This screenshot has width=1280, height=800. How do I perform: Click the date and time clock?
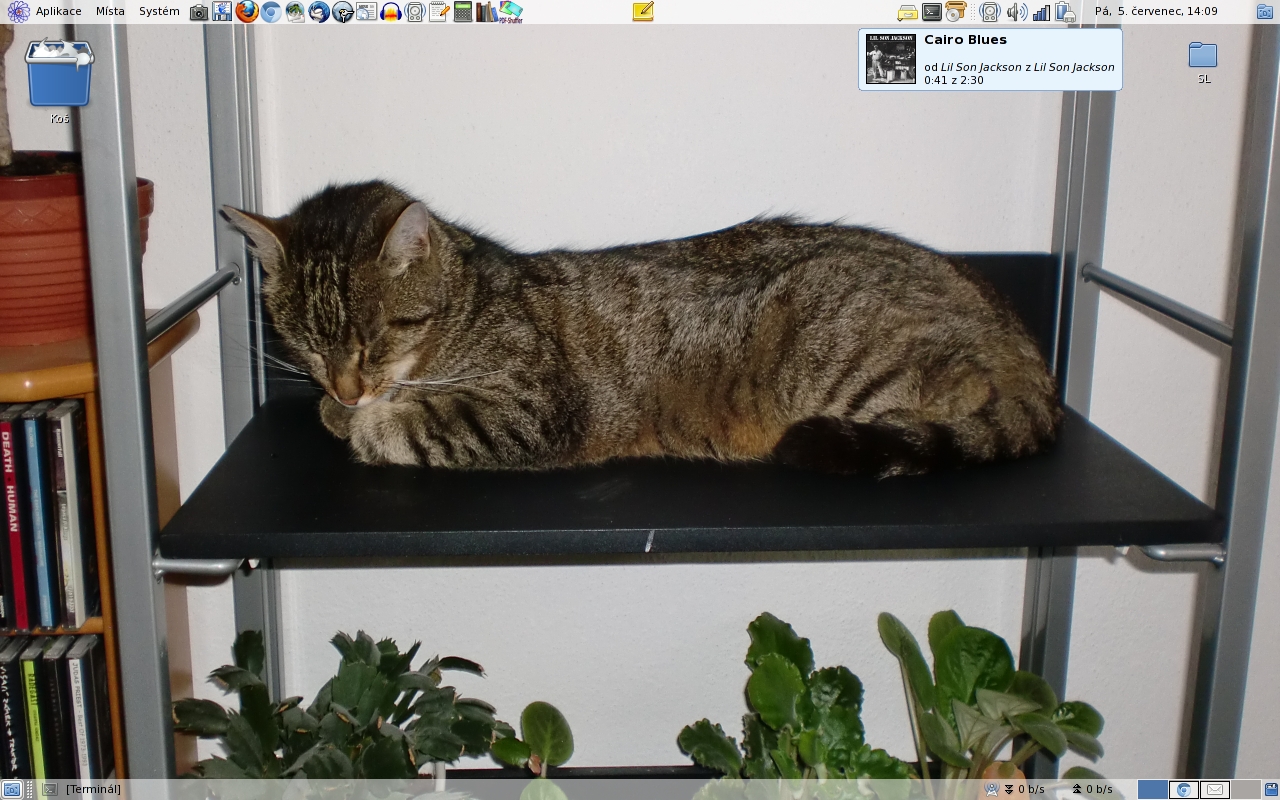coord(1156,11)
